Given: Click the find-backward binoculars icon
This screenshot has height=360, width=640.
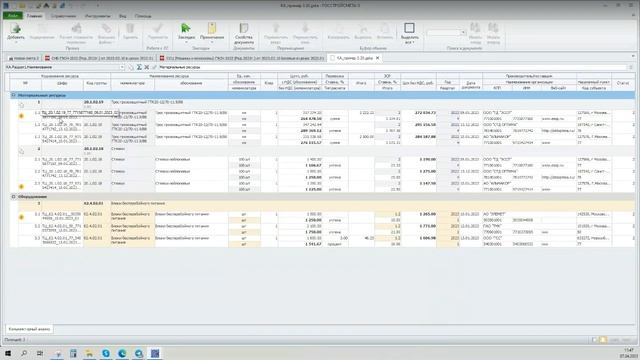Looking at the screenshot, I should pos(475,28).
